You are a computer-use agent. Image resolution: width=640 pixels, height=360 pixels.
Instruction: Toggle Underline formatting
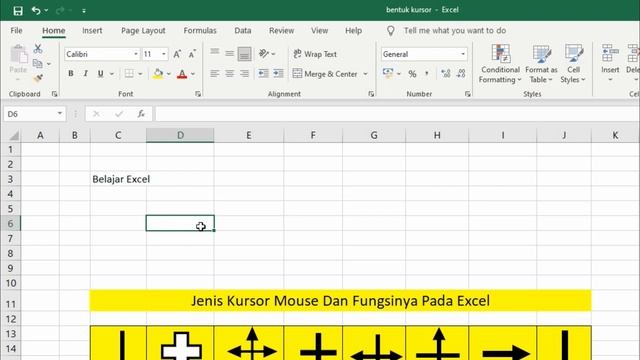[100, 74]
